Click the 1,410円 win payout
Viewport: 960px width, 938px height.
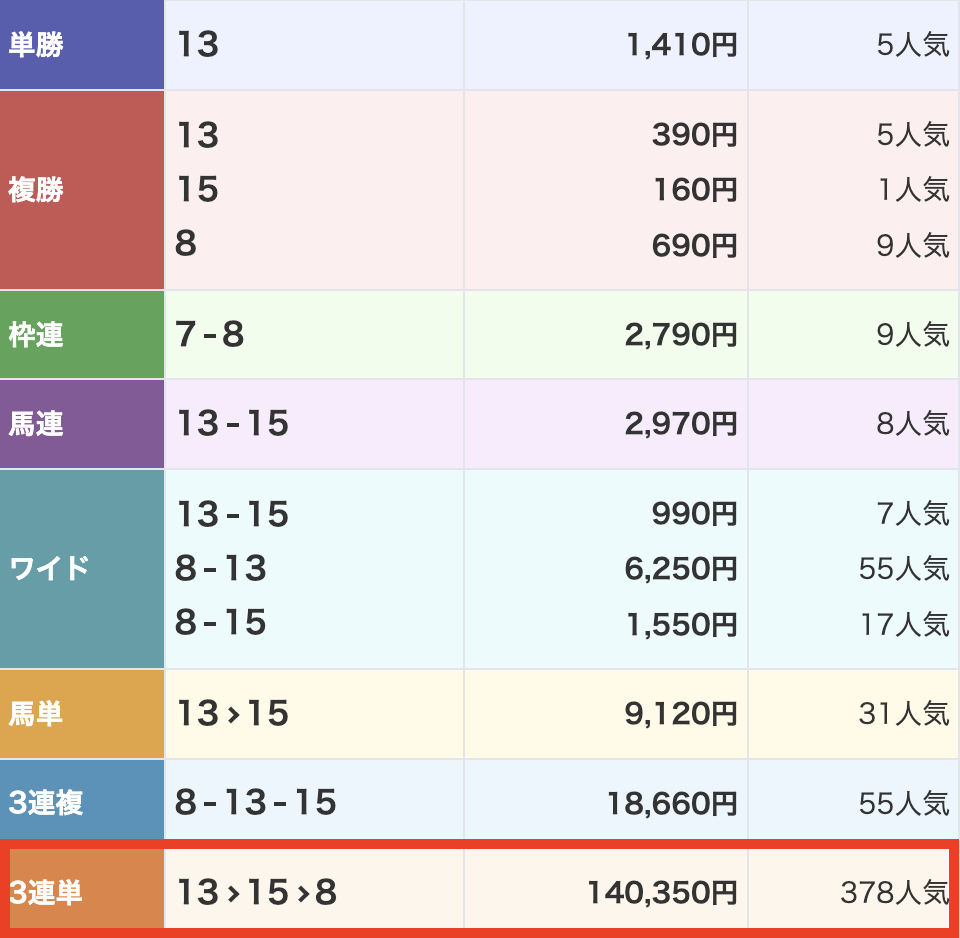pyautogui.click(x=681, y=45)
